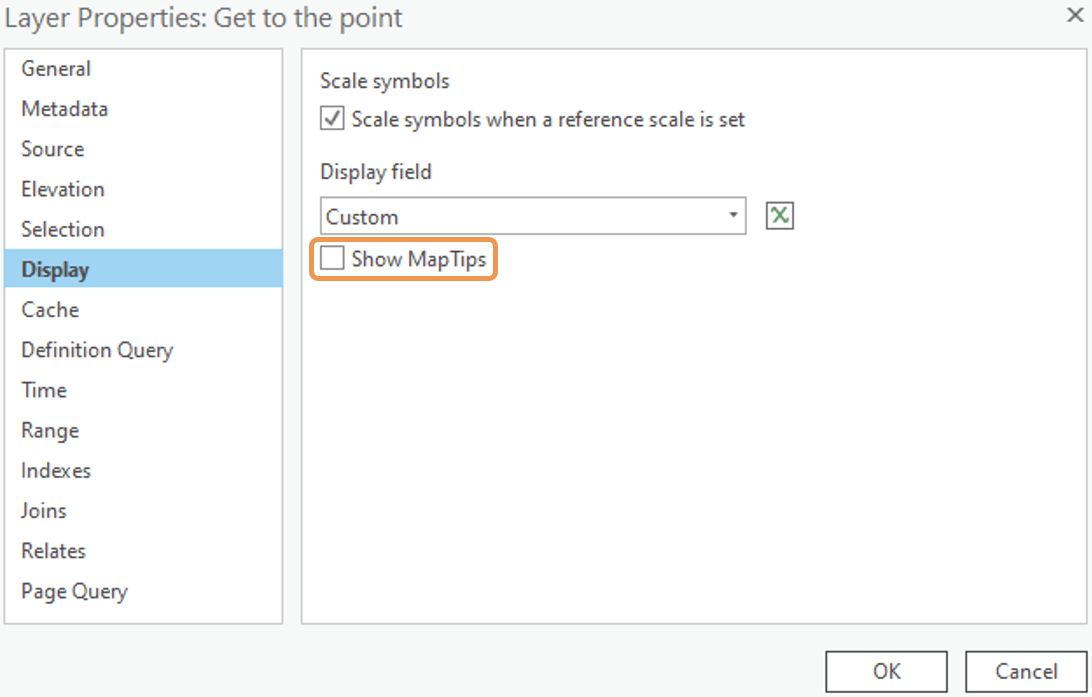
Task: Configure the Time properties
Action: (43, 390)
